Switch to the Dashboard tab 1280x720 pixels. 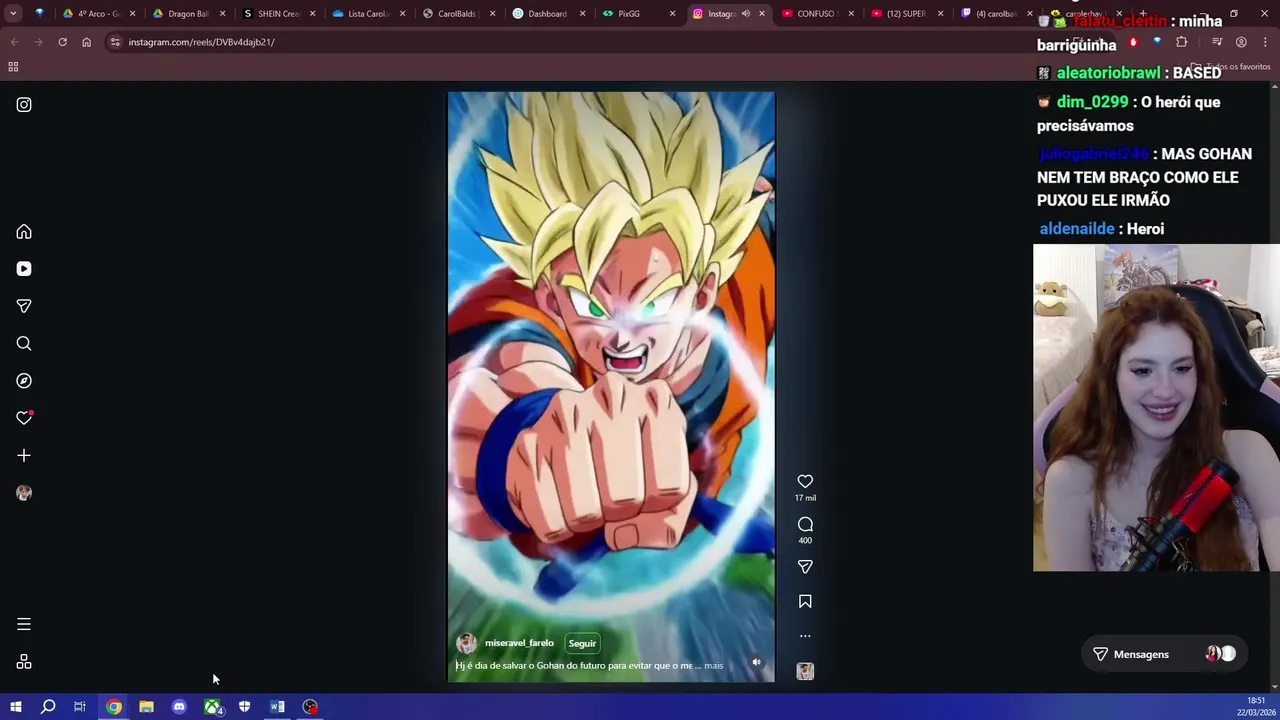pos(547,14)
